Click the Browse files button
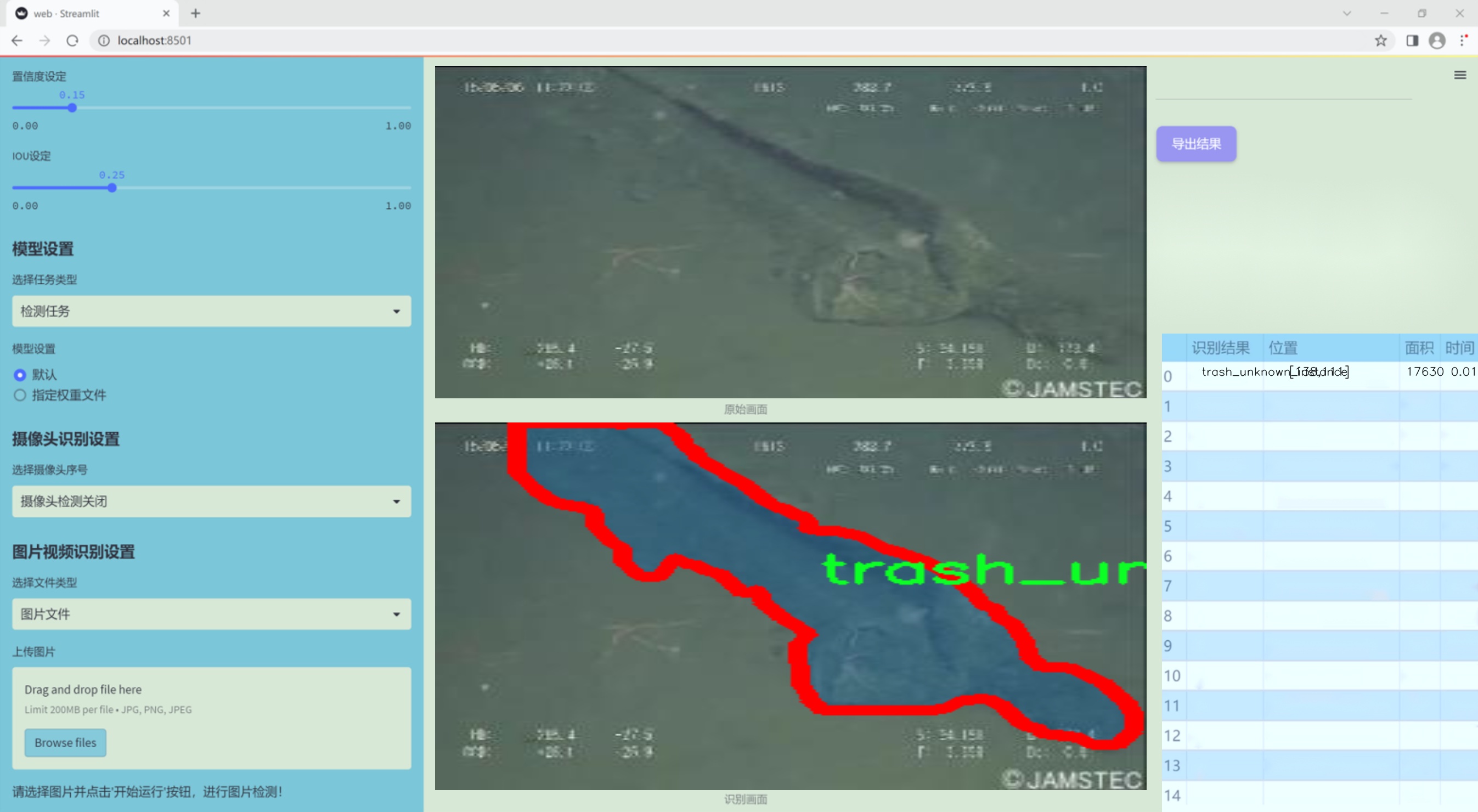1478x812 pixels. click(65, 742)
